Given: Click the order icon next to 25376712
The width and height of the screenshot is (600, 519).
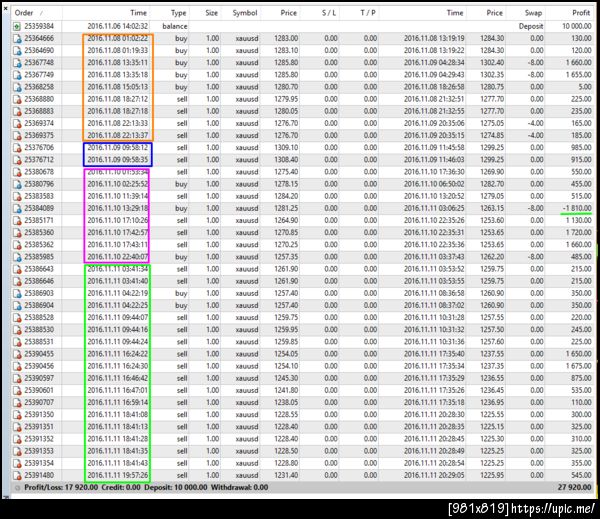Looking at the screenshot, I should [x=17, y=160].
